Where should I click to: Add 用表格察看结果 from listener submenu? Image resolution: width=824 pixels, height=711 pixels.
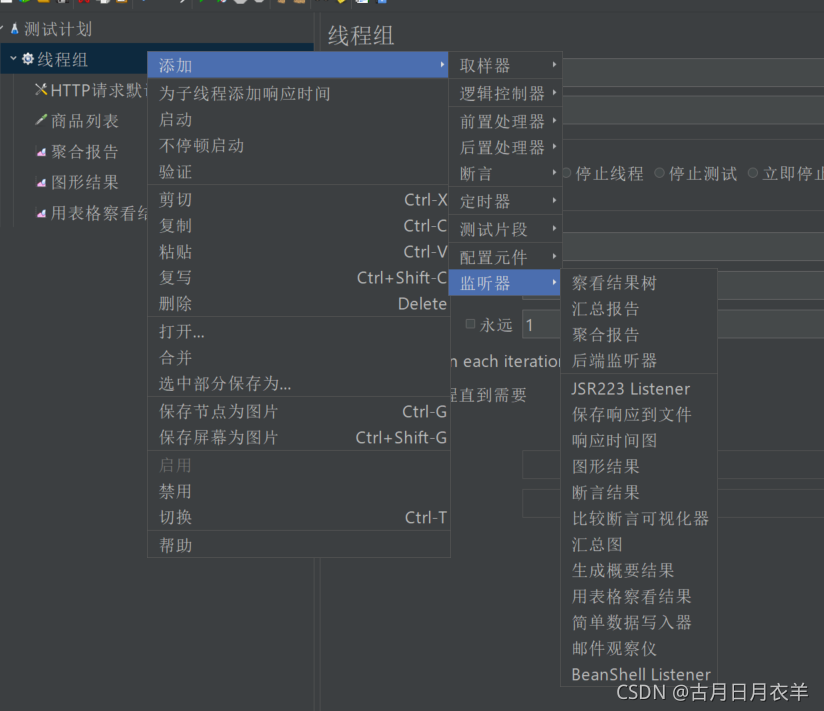click(x=639, y=596)
